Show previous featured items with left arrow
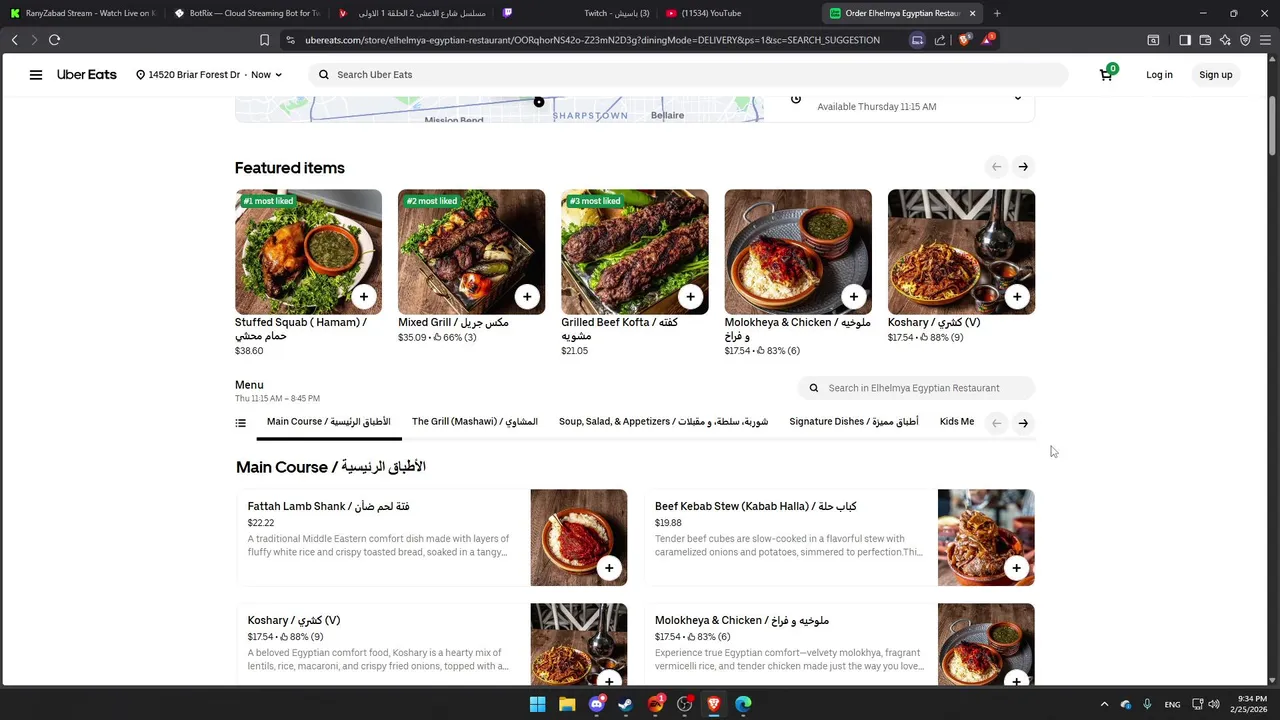 996,167
